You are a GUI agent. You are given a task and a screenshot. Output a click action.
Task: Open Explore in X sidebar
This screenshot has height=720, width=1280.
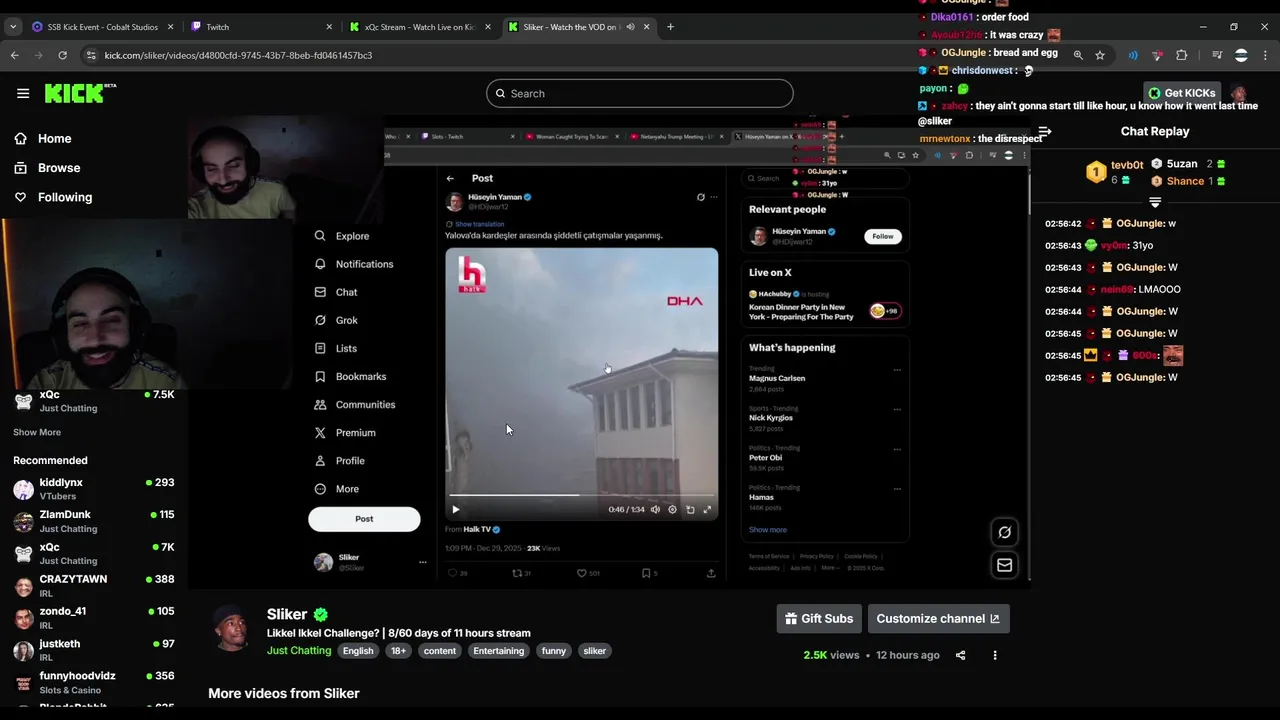342,236
